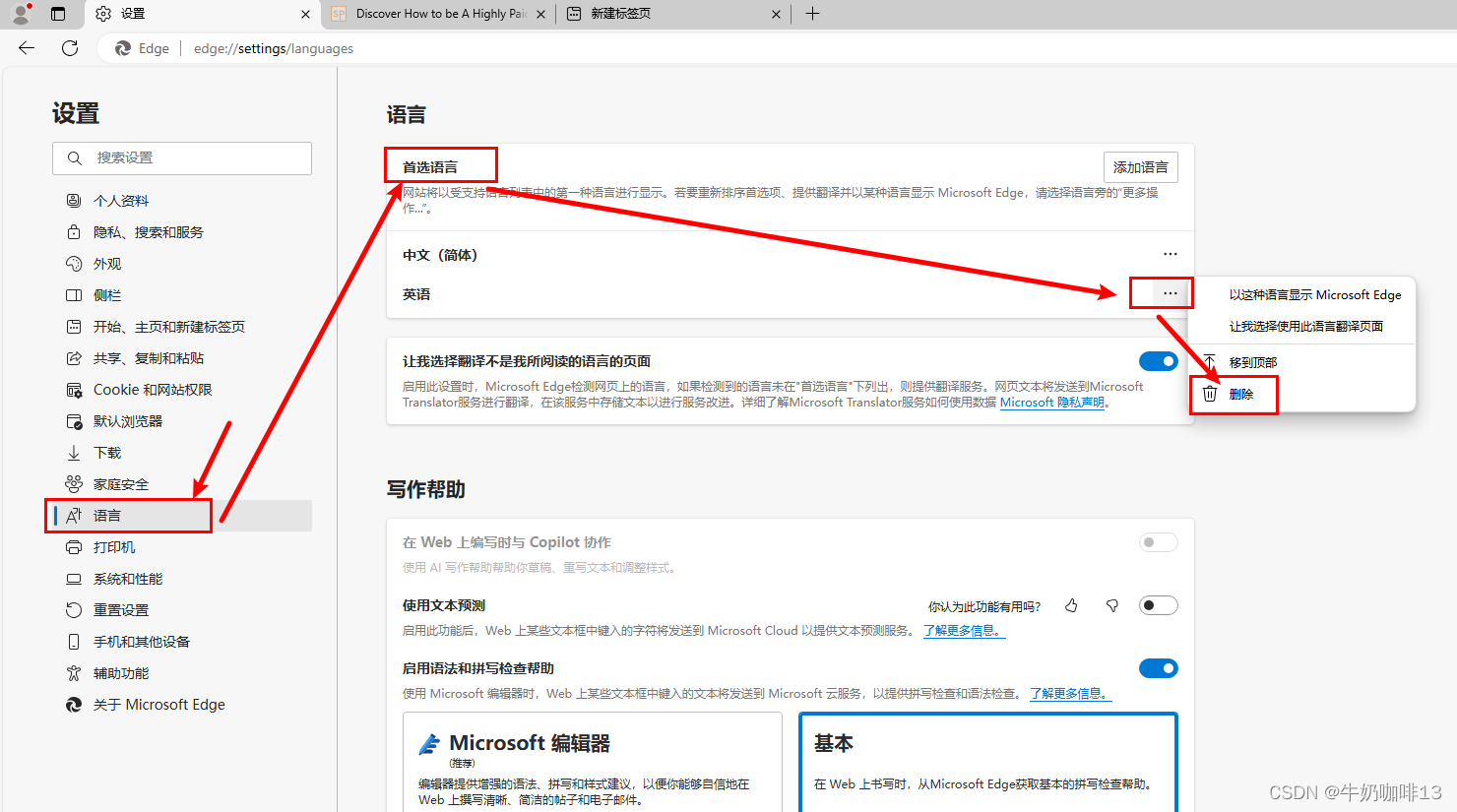Choose 删除 in context menu
The width and height of the screenshot is (1457, 812).
tap(1302, 394)
